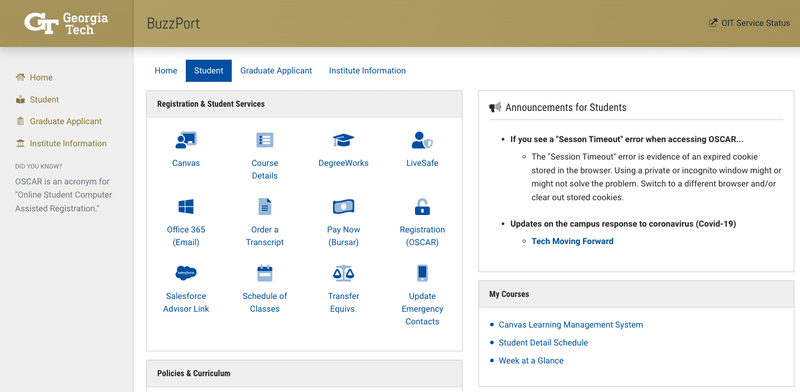This screenshot has height=392, width=800.
Task: Open the Salesforce cloud icon
Action: (186, 273)
